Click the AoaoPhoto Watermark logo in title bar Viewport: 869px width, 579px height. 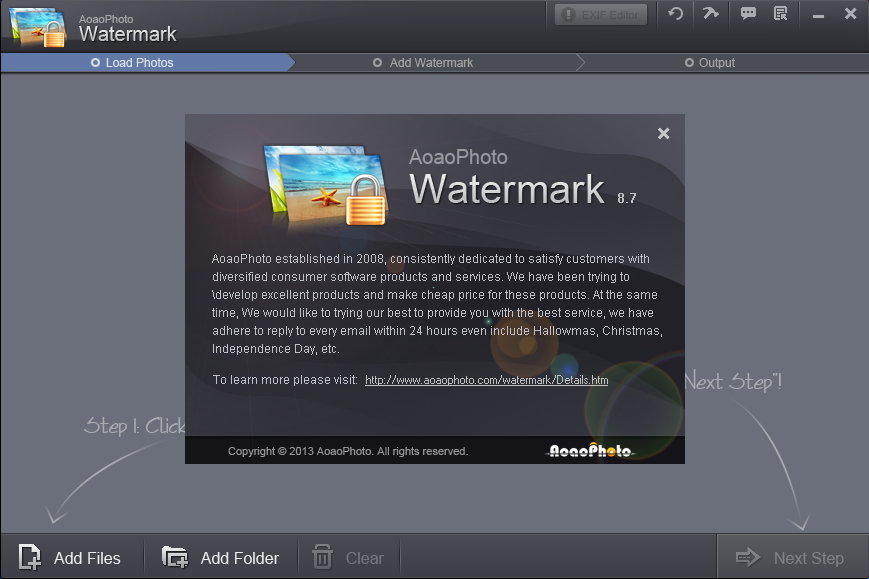coord(38,27)
